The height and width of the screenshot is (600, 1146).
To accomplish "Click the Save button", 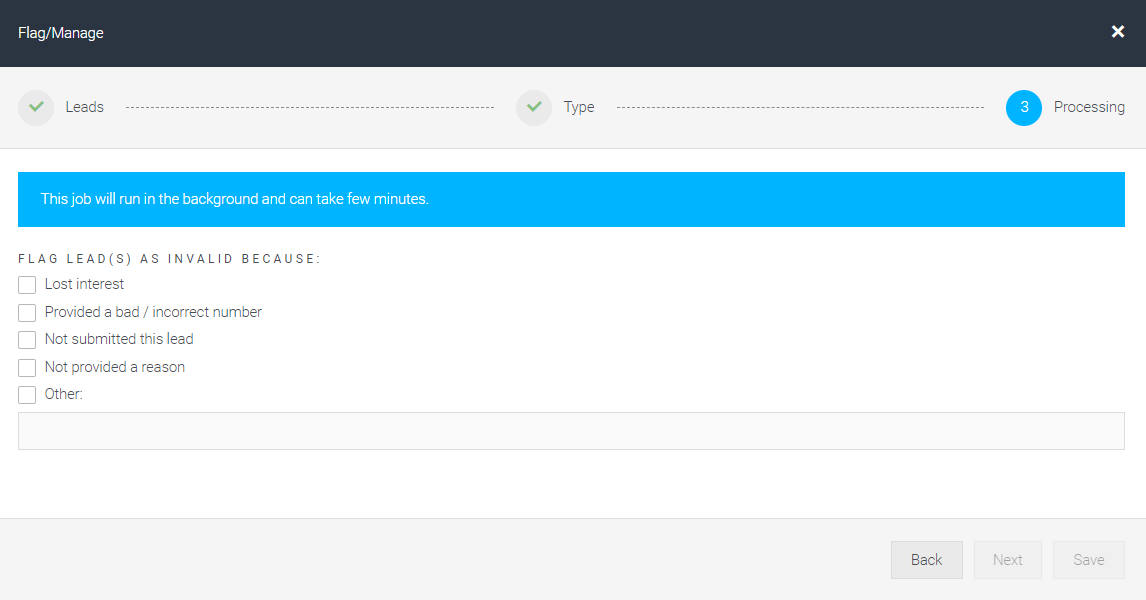I will click(1088, 560).
